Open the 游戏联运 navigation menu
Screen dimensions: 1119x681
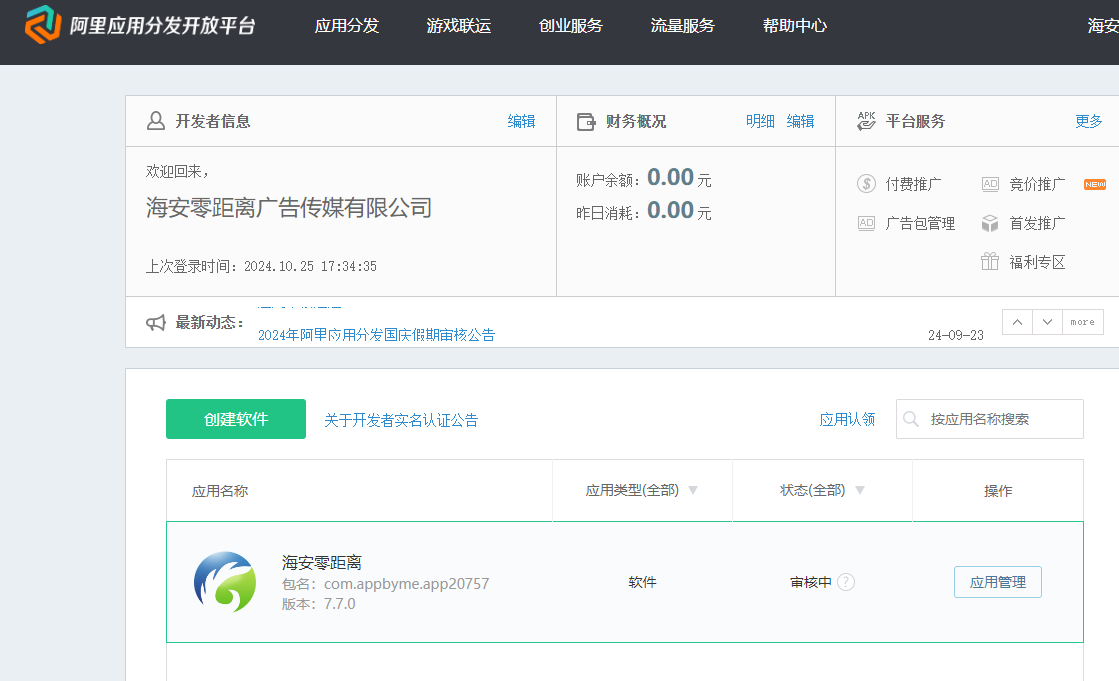pyautogui.click(x=459, y=26)
